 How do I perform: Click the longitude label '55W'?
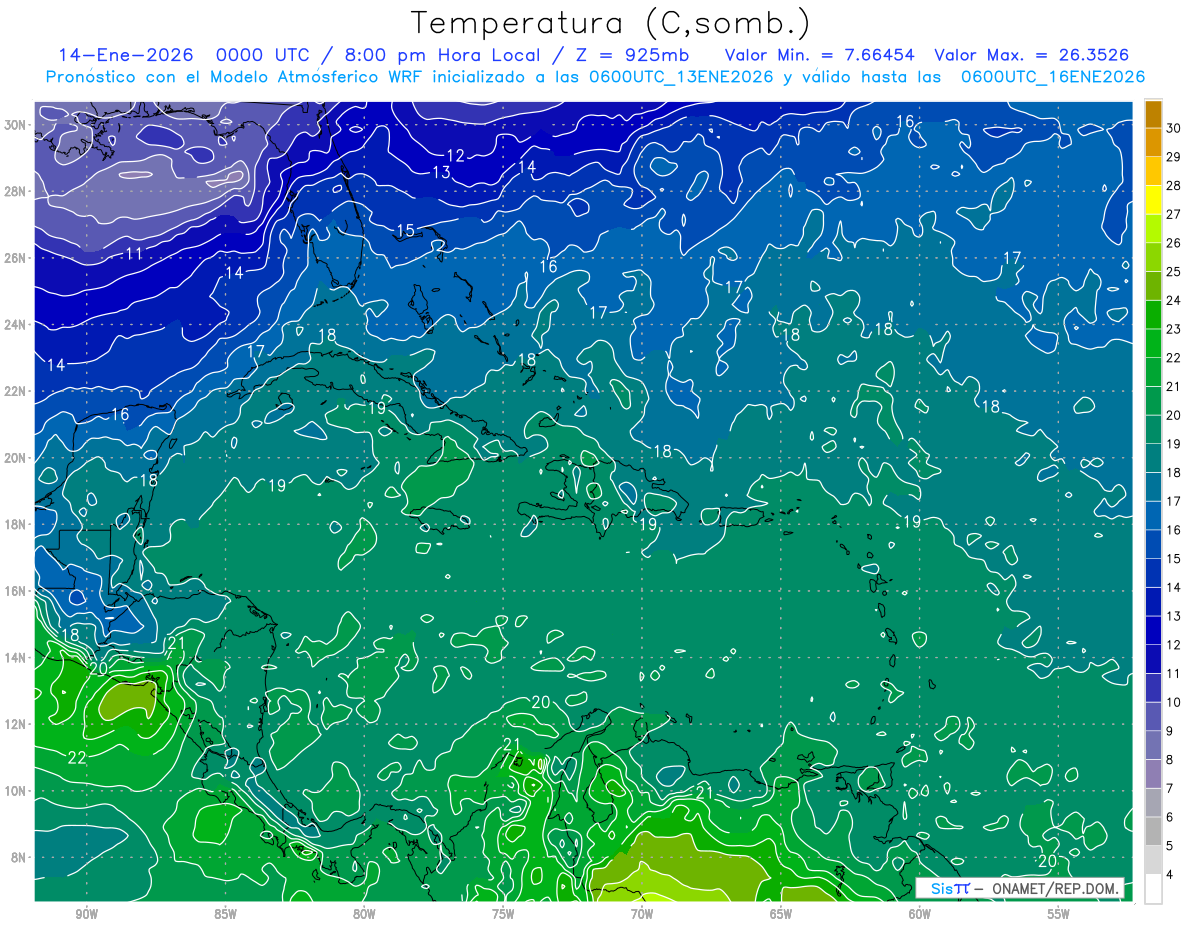(x=1059, y=913)
